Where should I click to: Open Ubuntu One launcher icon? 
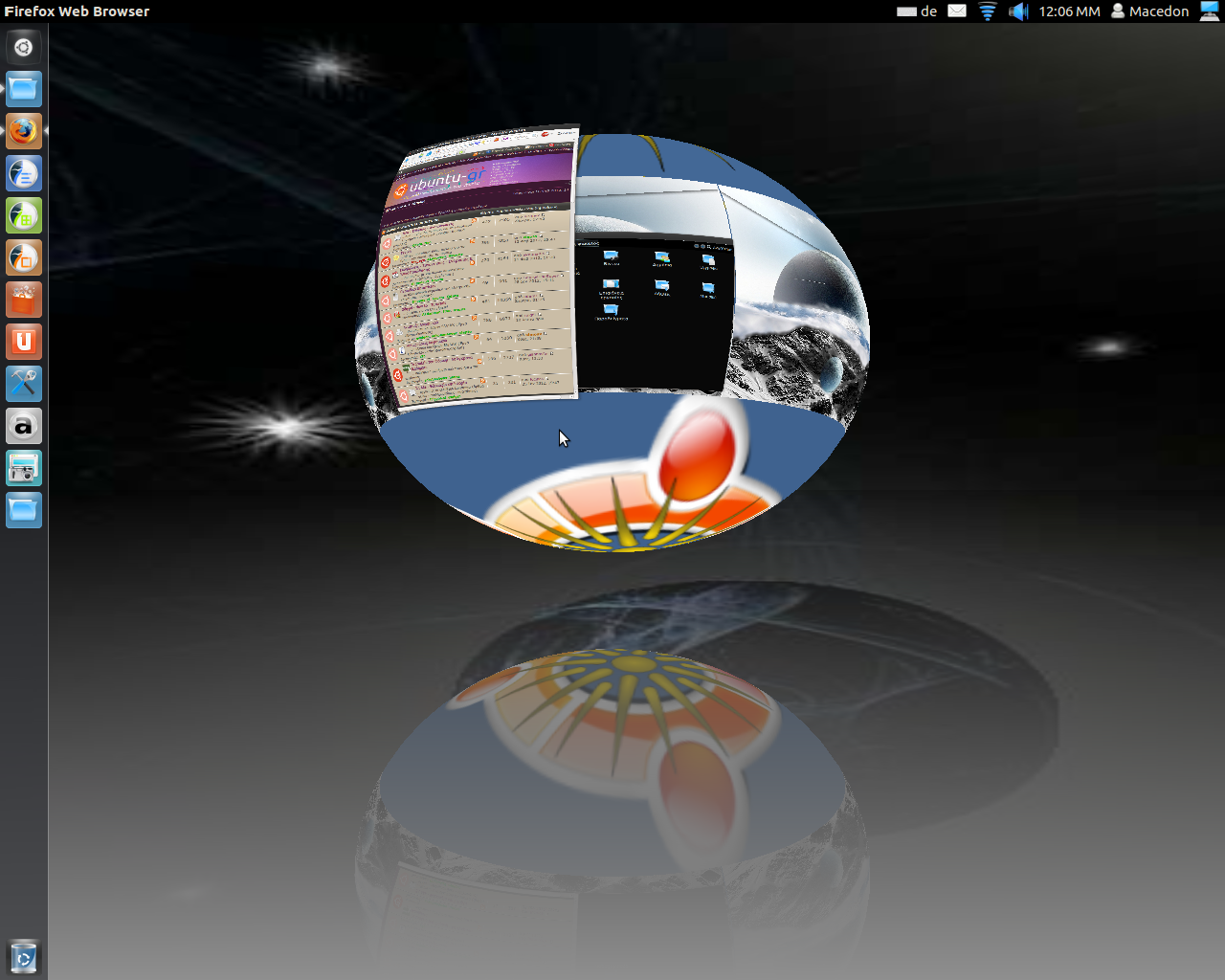[24, 342]
